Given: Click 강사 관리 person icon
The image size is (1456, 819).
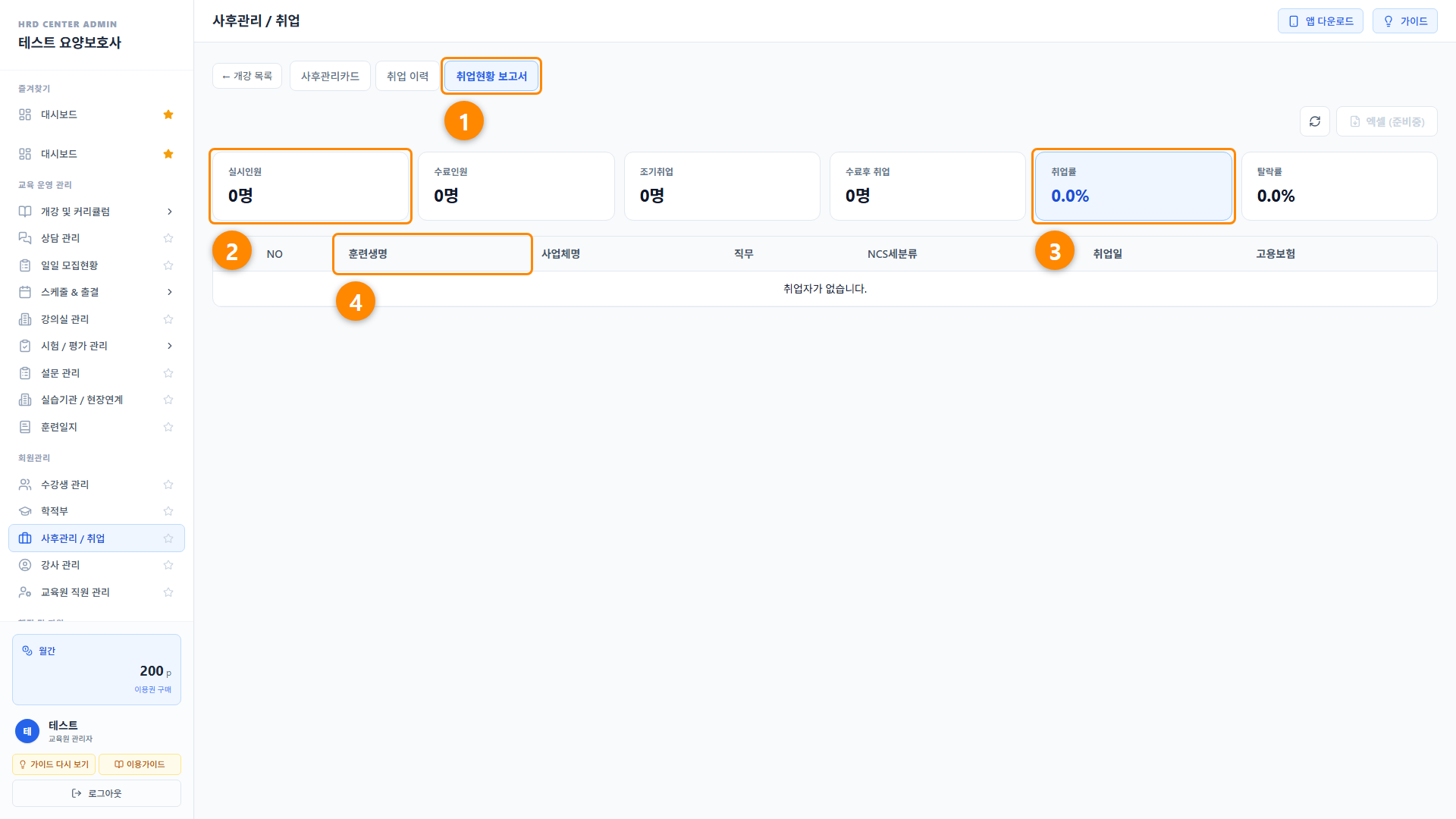Looking at the screenshot, I should point(25,565).
